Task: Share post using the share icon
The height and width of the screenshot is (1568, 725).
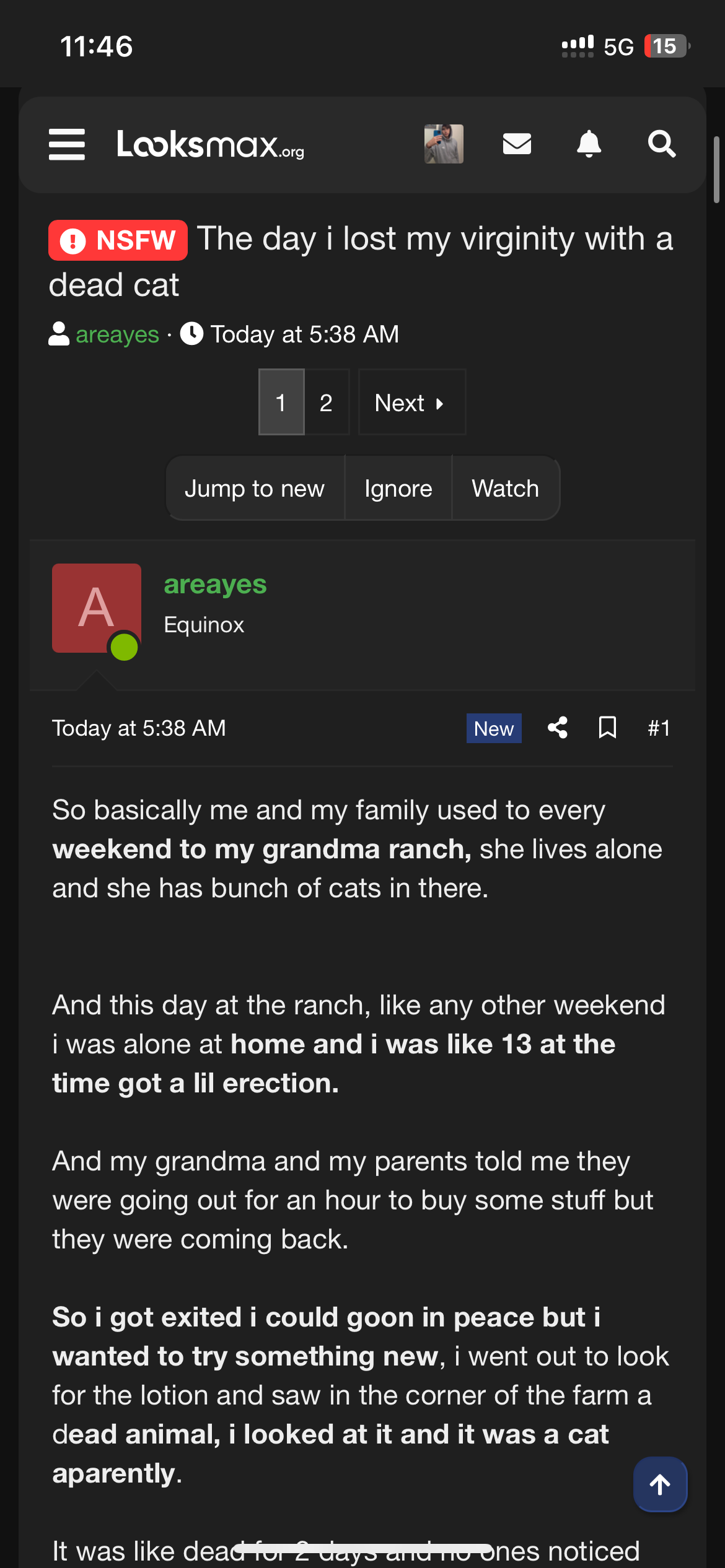Action: [558, 728]
